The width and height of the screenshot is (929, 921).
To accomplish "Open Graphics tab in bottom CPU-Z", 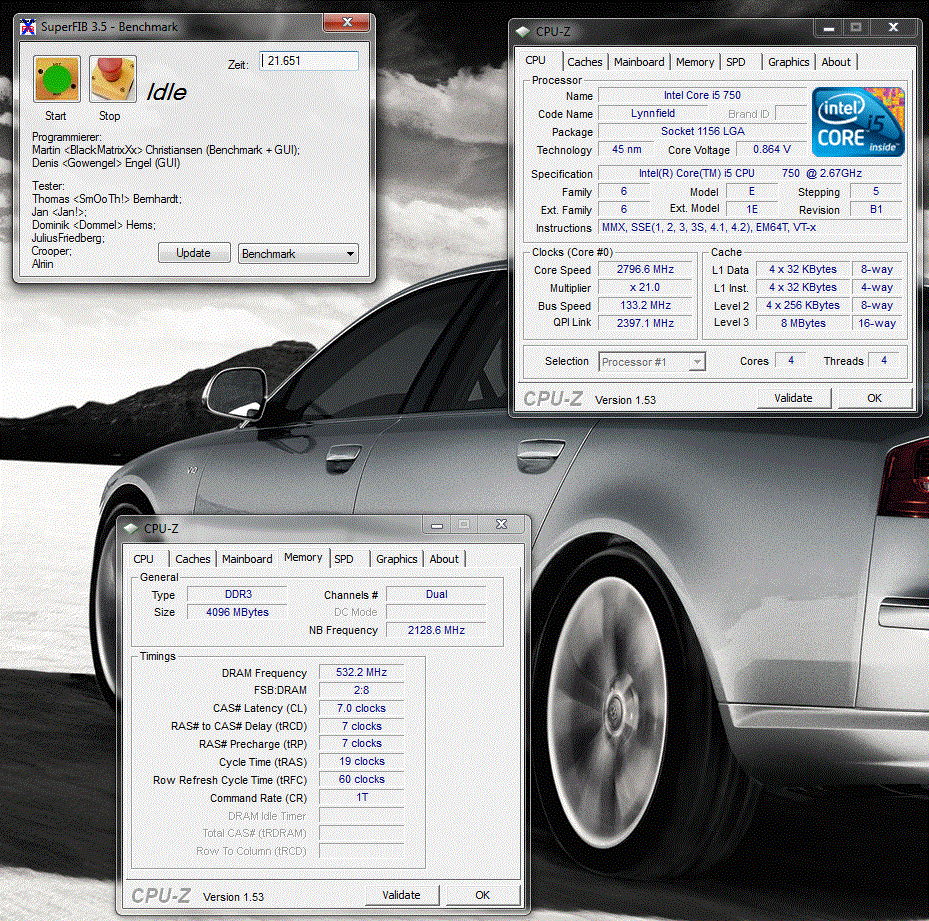I will [396, 559].
